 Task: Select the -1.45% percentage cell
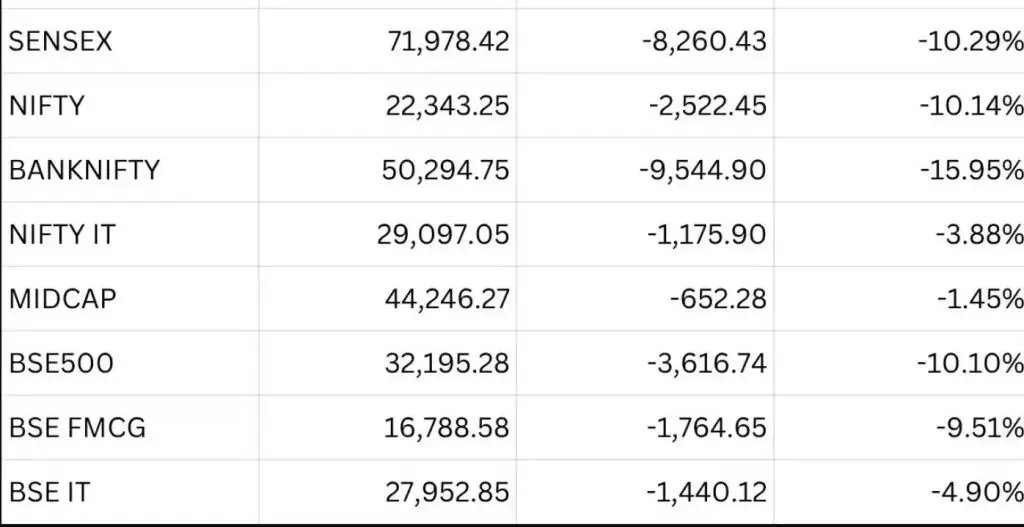[x=979, y=299]
